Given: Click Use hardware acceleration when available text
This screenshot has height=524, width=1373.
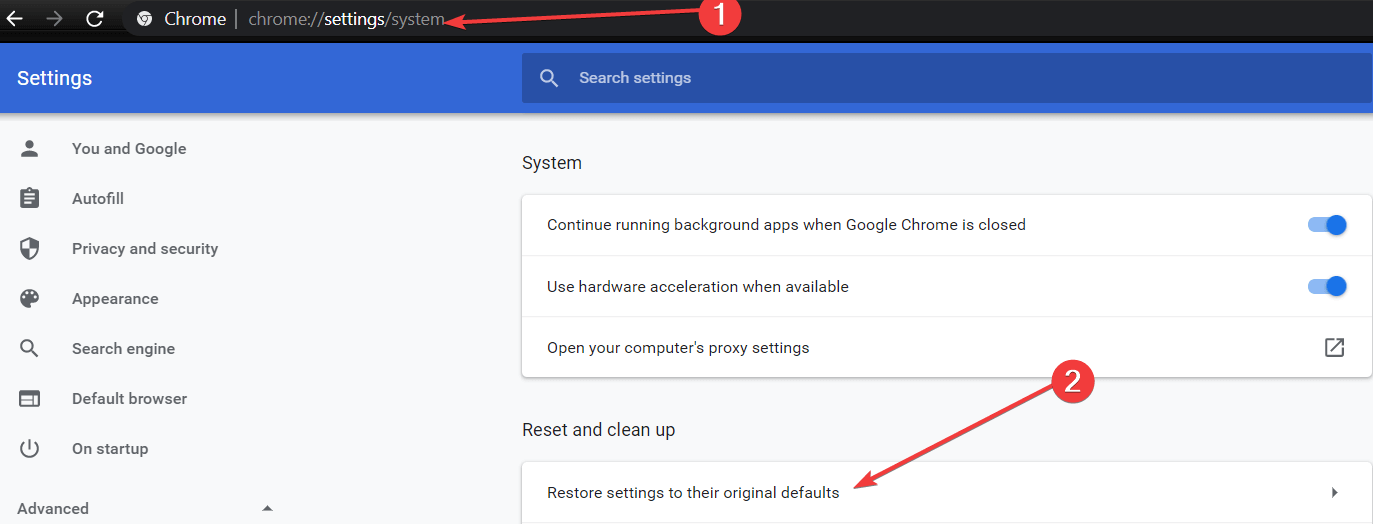Looking at the screenshot, I should tap(698, 287).
